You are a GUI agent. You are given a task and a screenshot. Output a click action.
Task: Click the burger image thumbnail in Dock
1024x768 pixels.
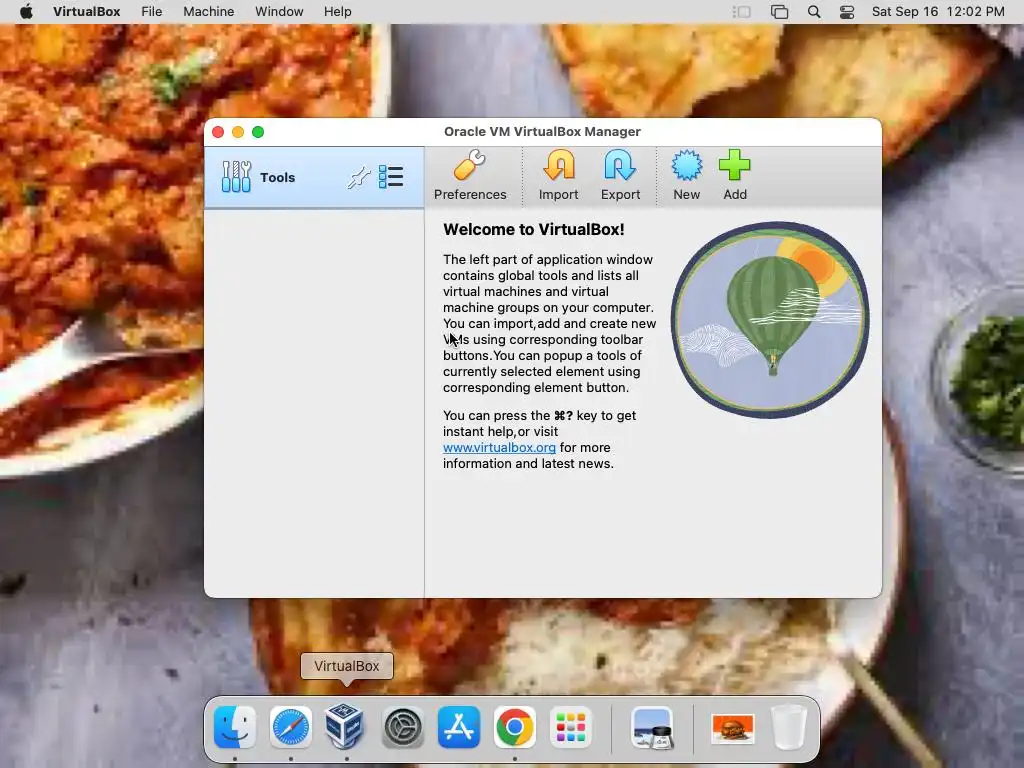pos(733,729)
